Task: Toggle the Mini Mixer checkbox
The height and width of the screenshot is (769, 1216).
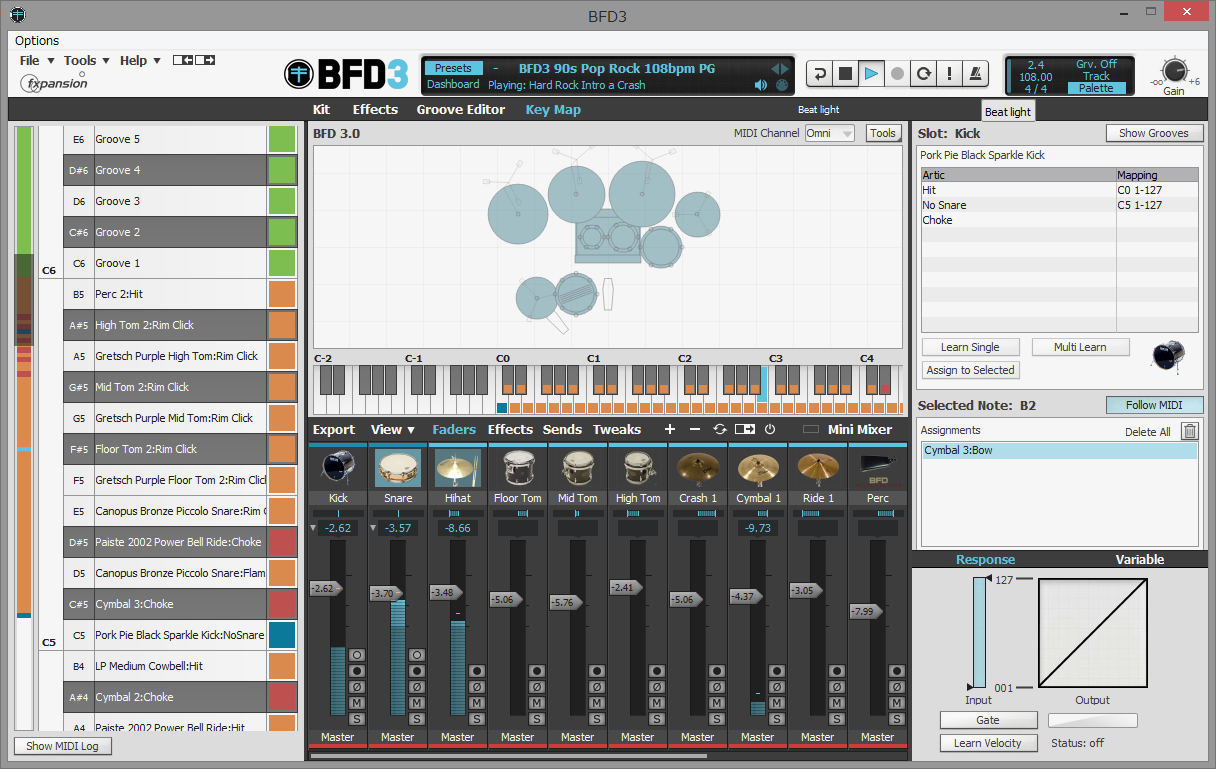Action: pyautogui.click(x=811, y=429)
